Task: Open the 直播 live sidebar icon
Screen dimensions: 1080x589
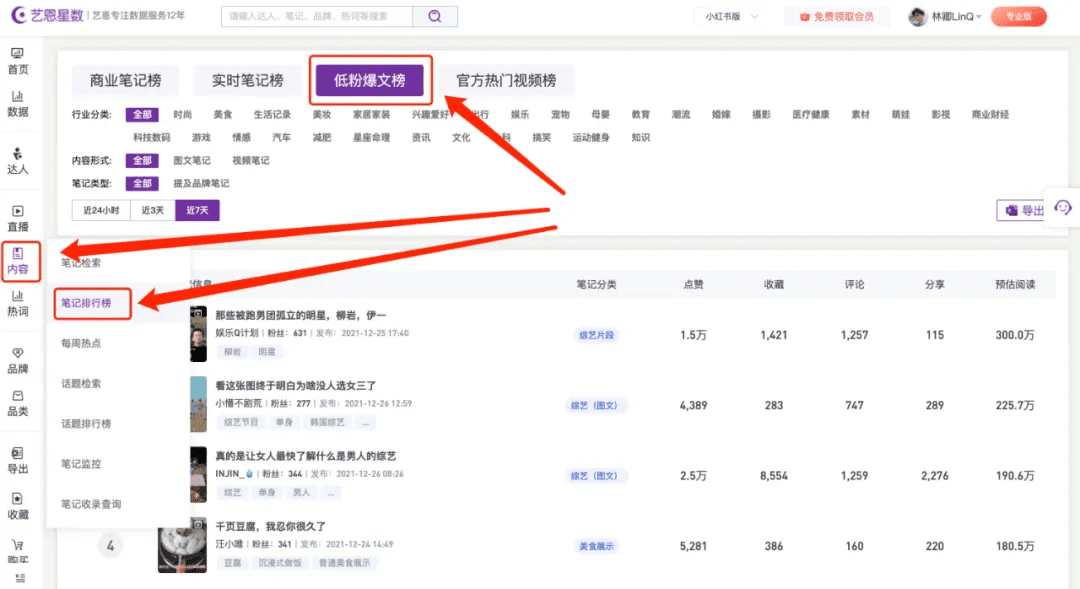Action: coord(18,218)
